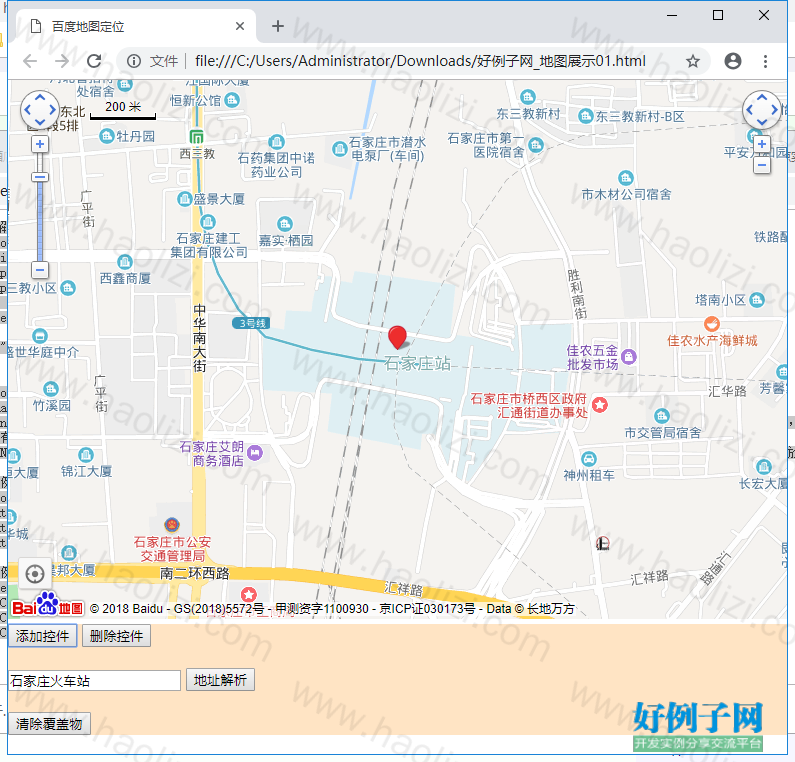Viewport: 795px width, 762px height.
Task: Open the Chrome profile account menu
Action: (733, 61)
